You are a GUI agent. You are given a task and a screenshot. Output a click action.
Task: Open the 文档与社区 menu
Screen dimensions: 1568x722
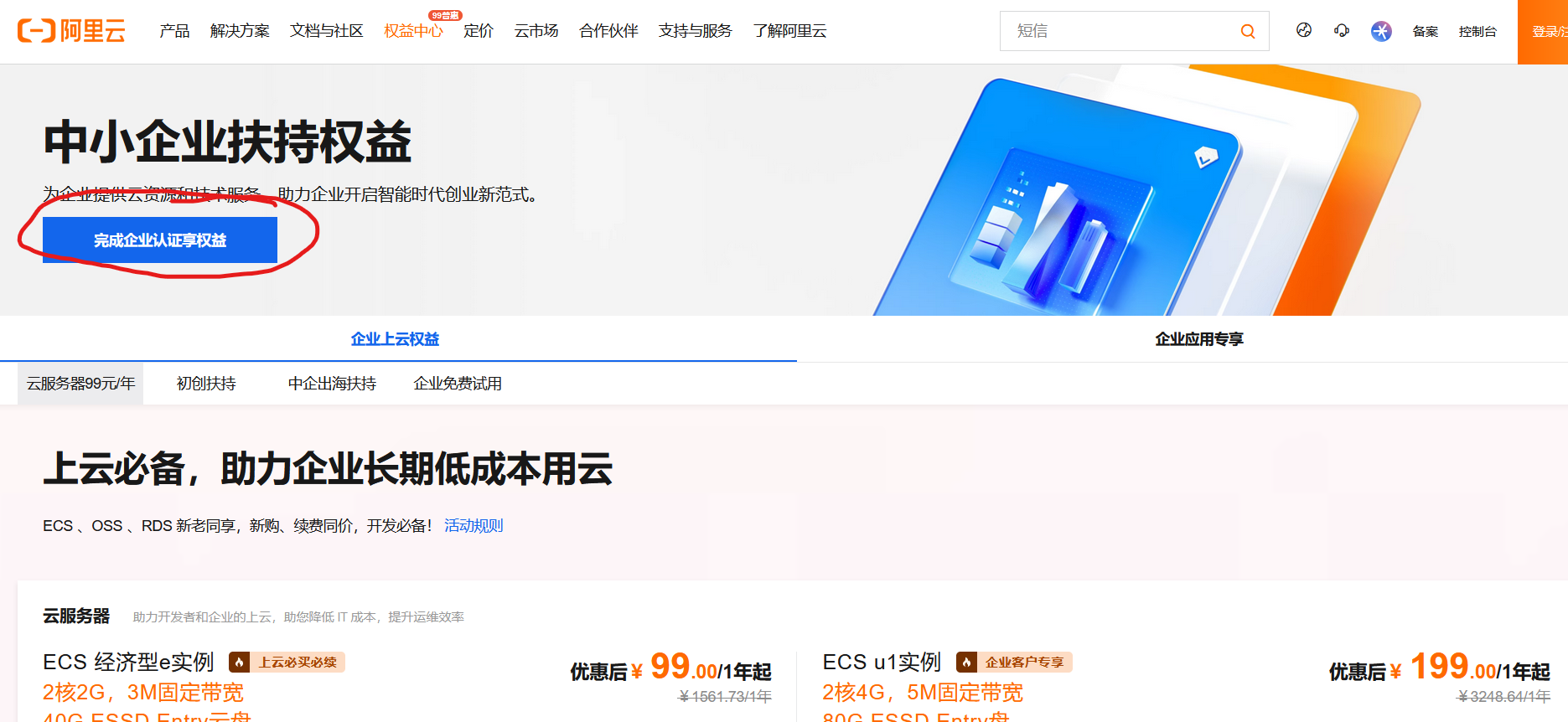pyautogui.click(x=327, y=31)
